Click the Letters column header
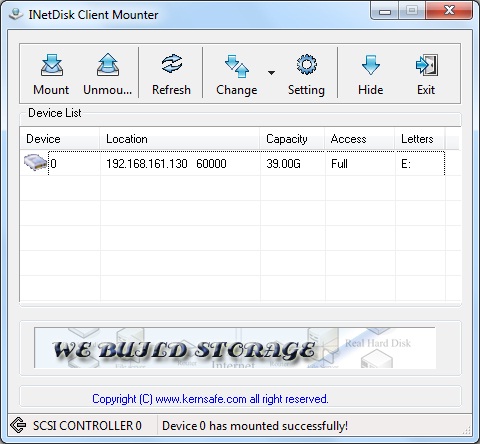Screen dimensions: 480x444 (420, 139)
